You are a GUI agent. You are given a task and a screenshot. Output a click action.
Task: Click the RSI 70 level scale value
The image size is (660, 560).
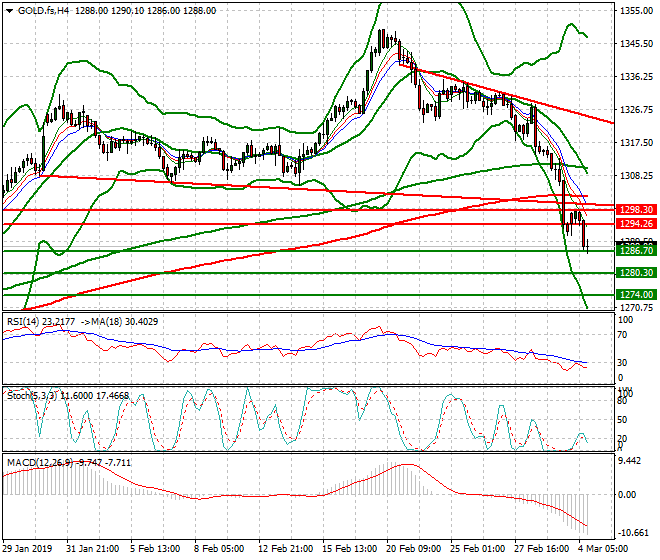623,336
